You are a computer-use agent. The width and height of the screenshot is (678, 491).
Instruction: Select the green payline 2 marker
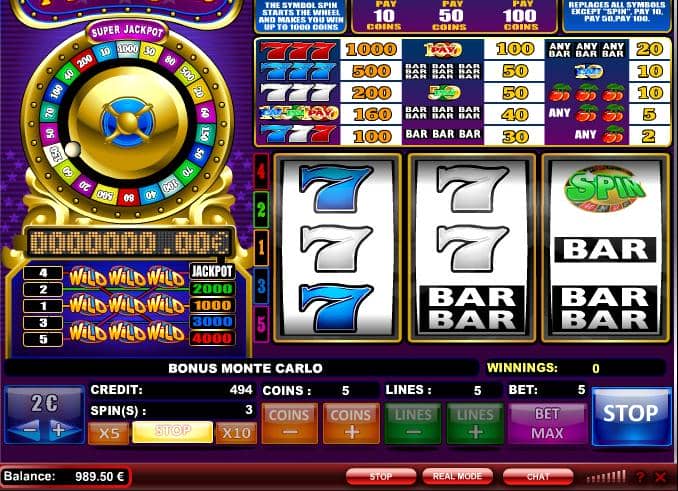point(261,210)
